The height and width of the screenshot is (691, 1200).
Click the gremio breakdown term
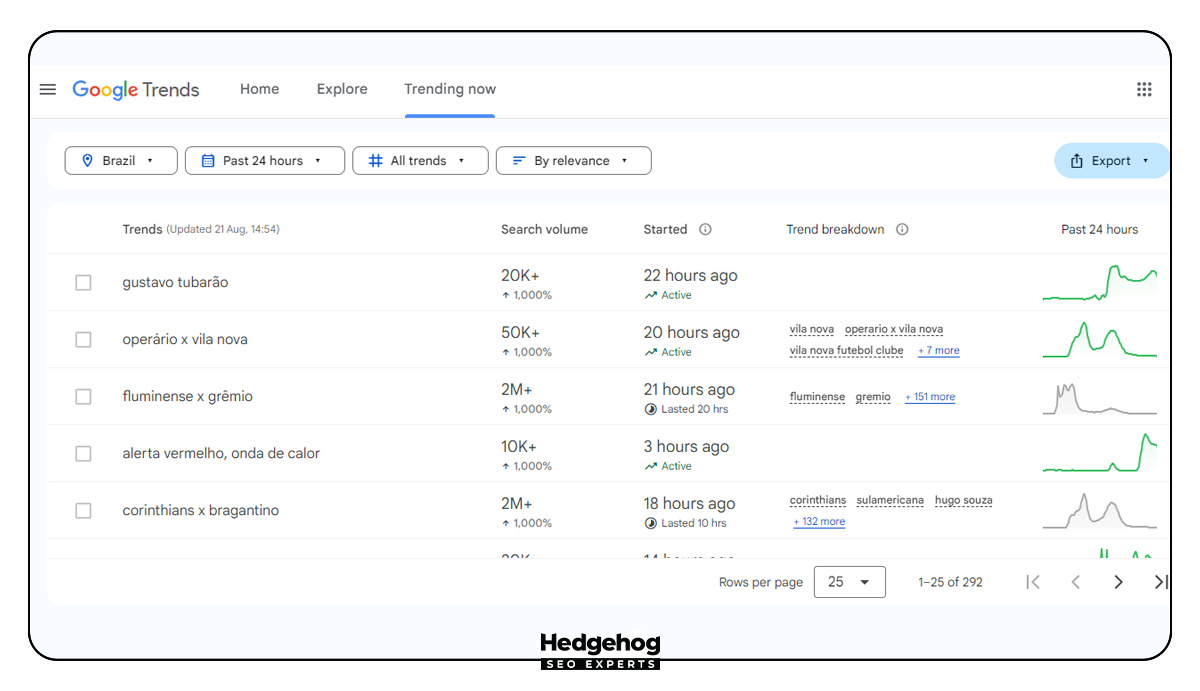coord(873,397)
